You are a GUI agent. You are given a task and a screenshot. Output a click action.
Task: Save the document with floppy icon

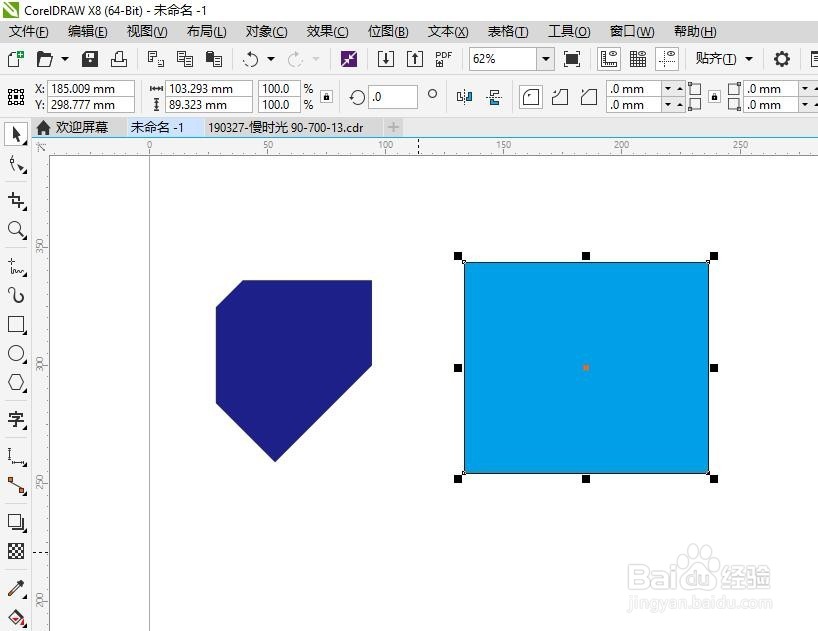click(x=90, y=59)
